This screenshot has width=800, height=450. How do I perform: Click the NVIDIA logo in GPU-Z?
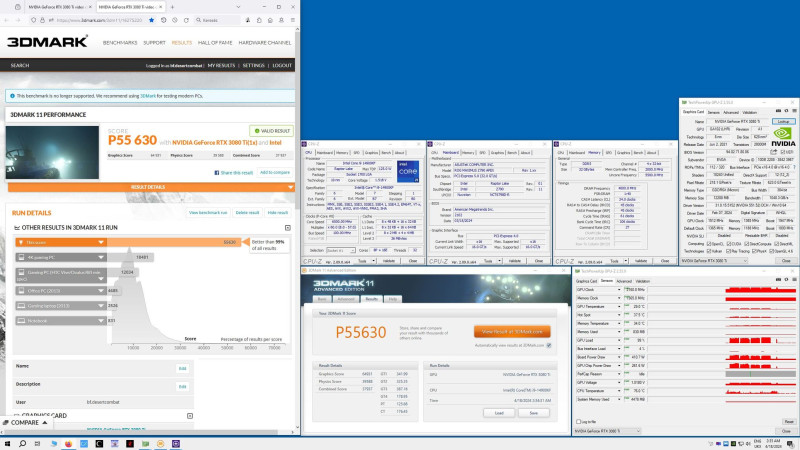point(783,136)
